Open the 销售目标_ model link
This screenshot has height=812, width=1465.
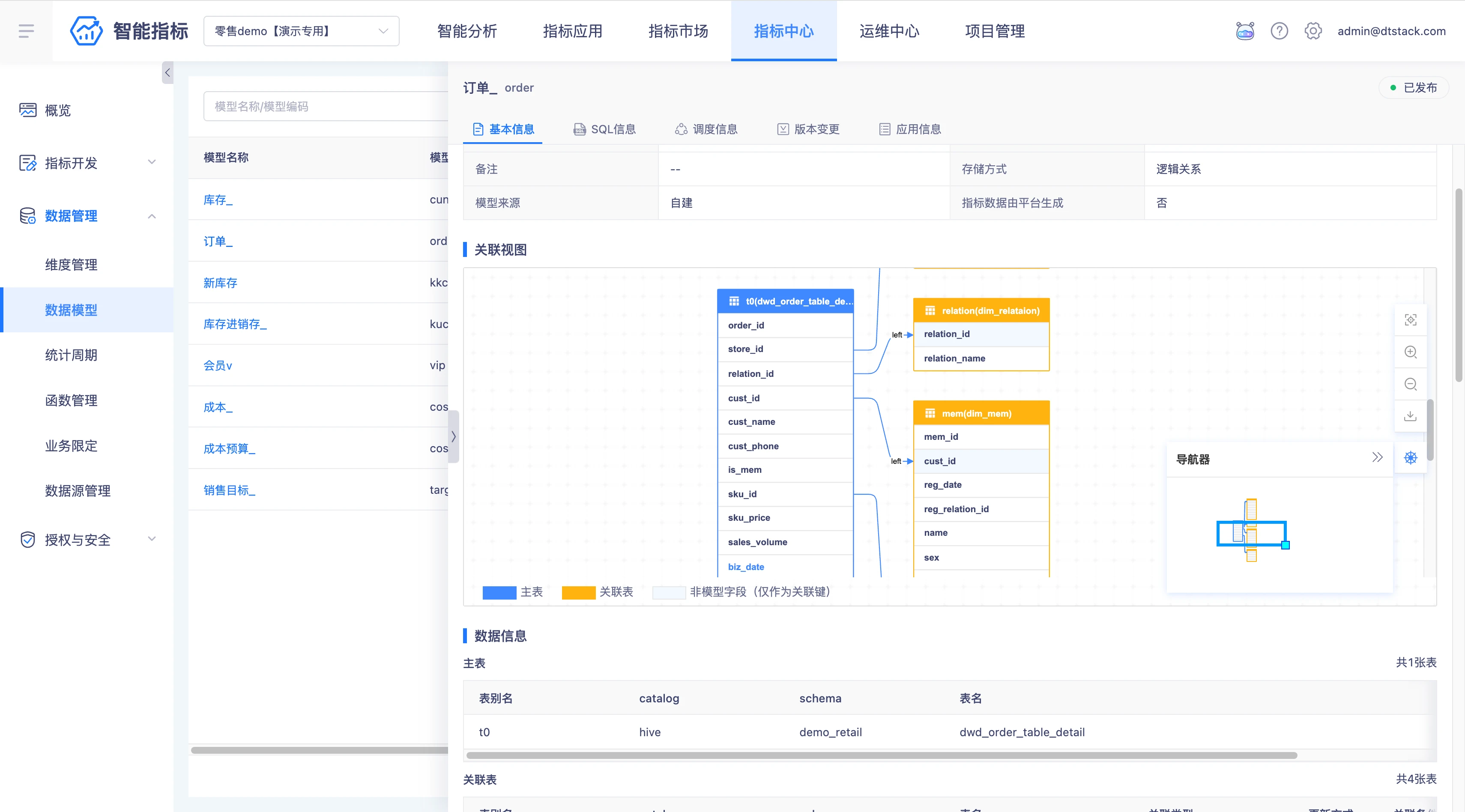click(229, 490)
